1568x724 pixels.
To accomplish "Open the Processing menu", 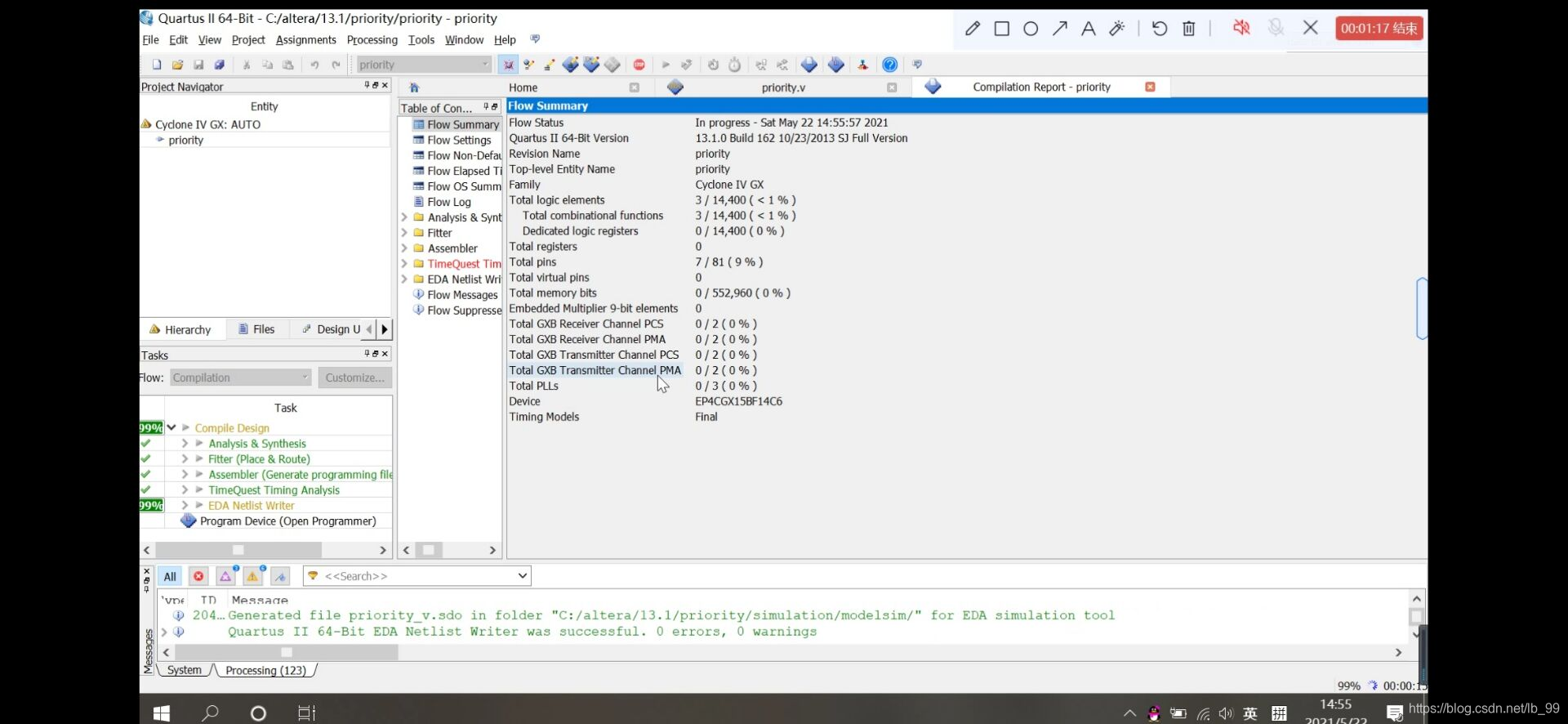I will (x=372, y=40).
